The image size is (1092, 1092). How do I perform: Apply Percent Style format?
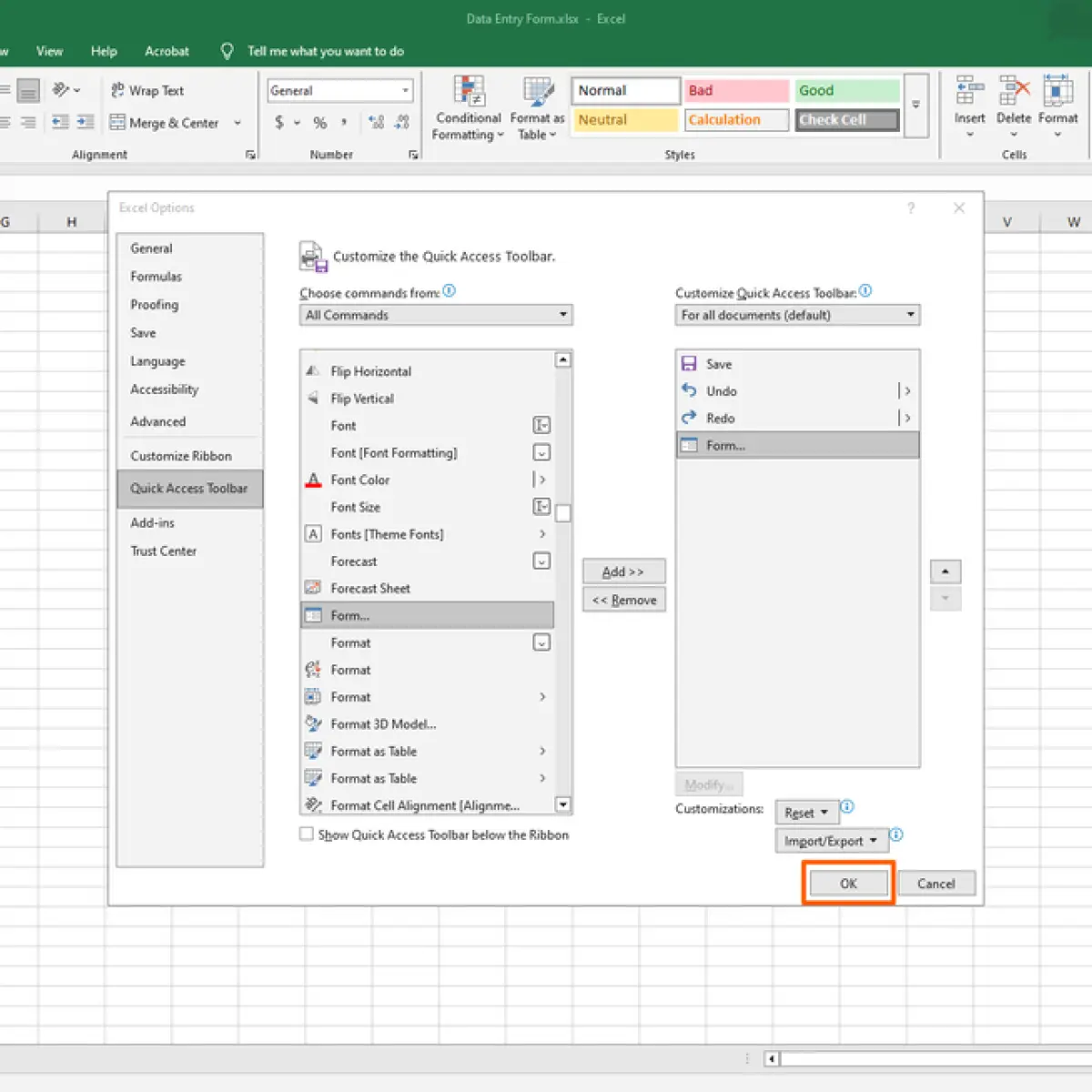click(x=319, y=122)
